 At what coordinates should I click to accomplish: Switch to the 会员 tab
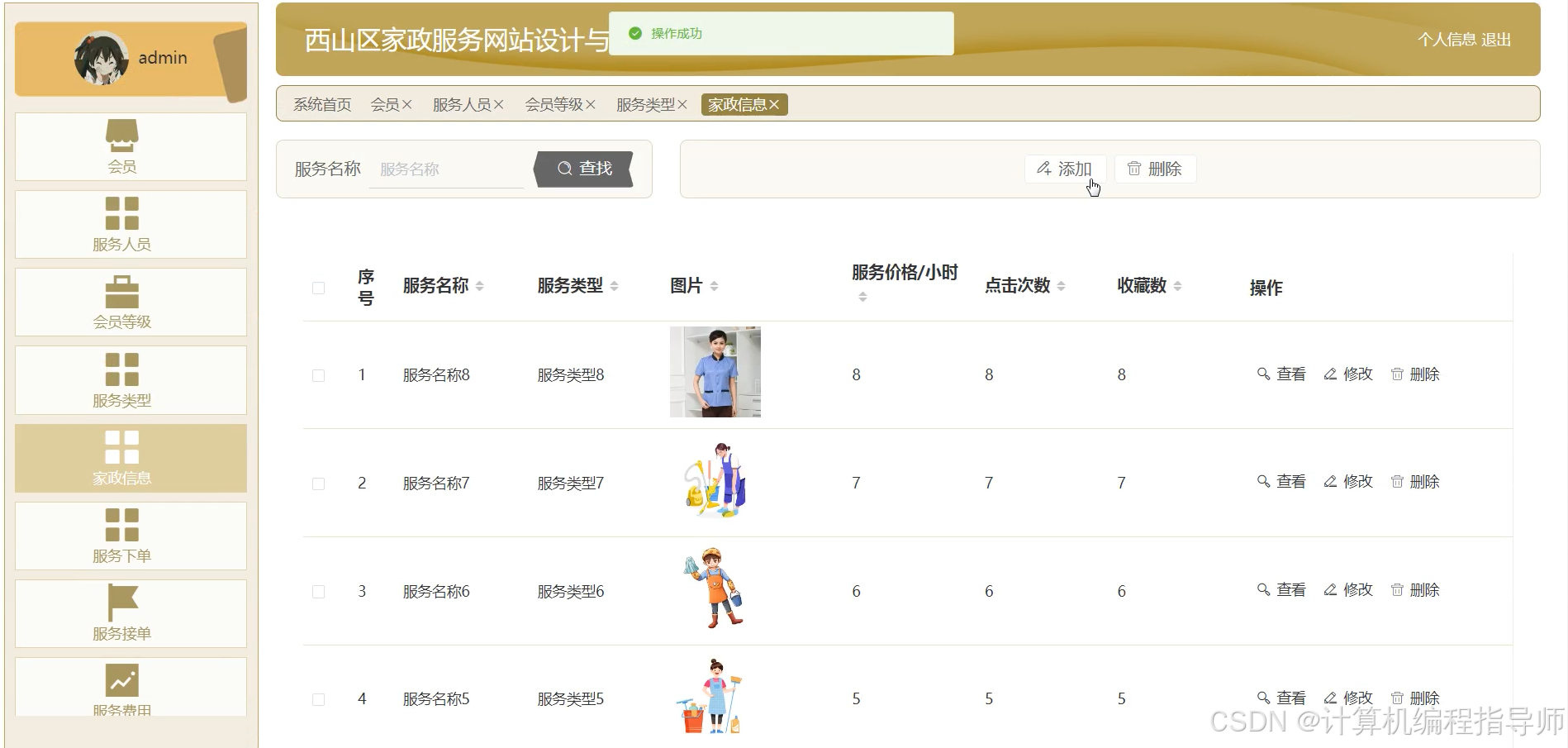[x=385, y=105]
